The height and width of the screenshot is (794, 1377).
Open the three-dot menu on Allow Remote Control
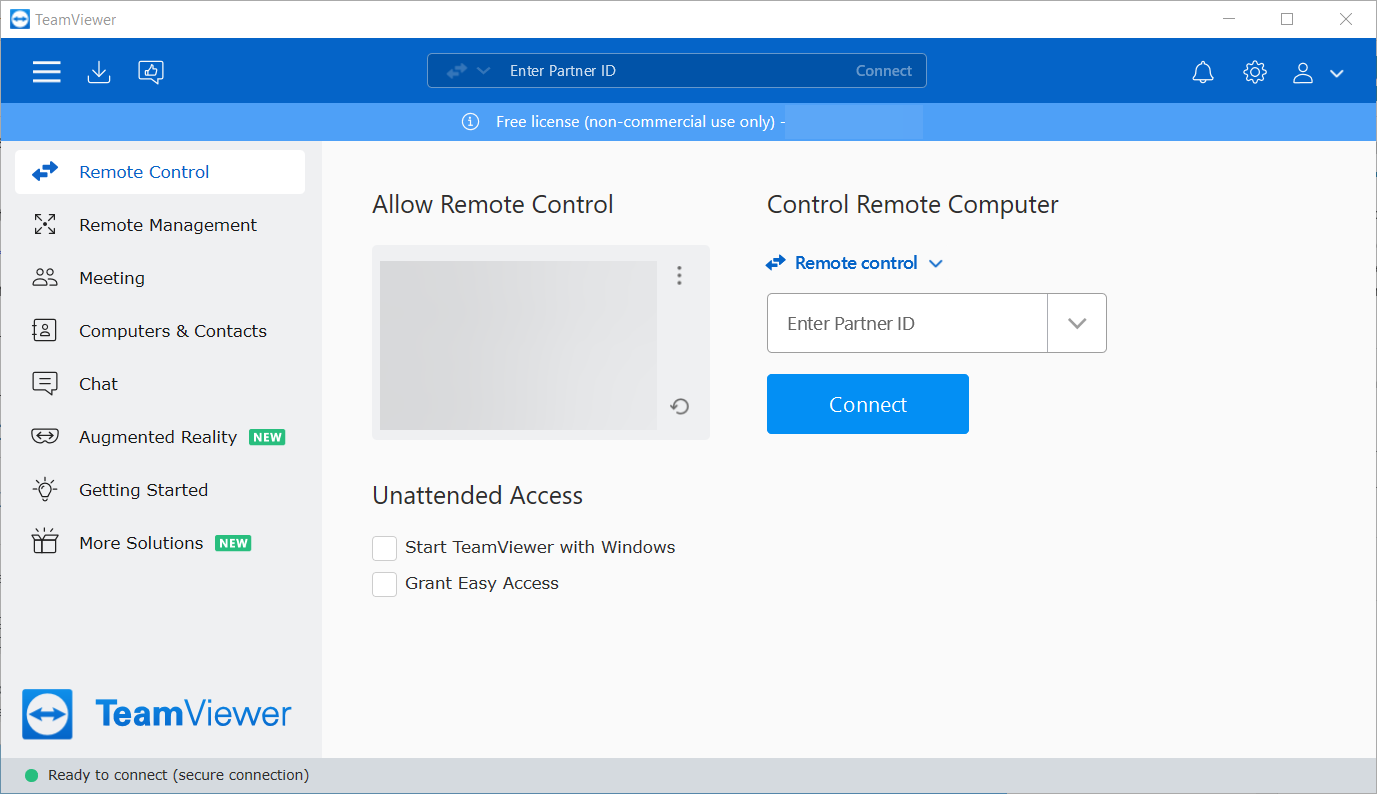click(x=679, y=275)
